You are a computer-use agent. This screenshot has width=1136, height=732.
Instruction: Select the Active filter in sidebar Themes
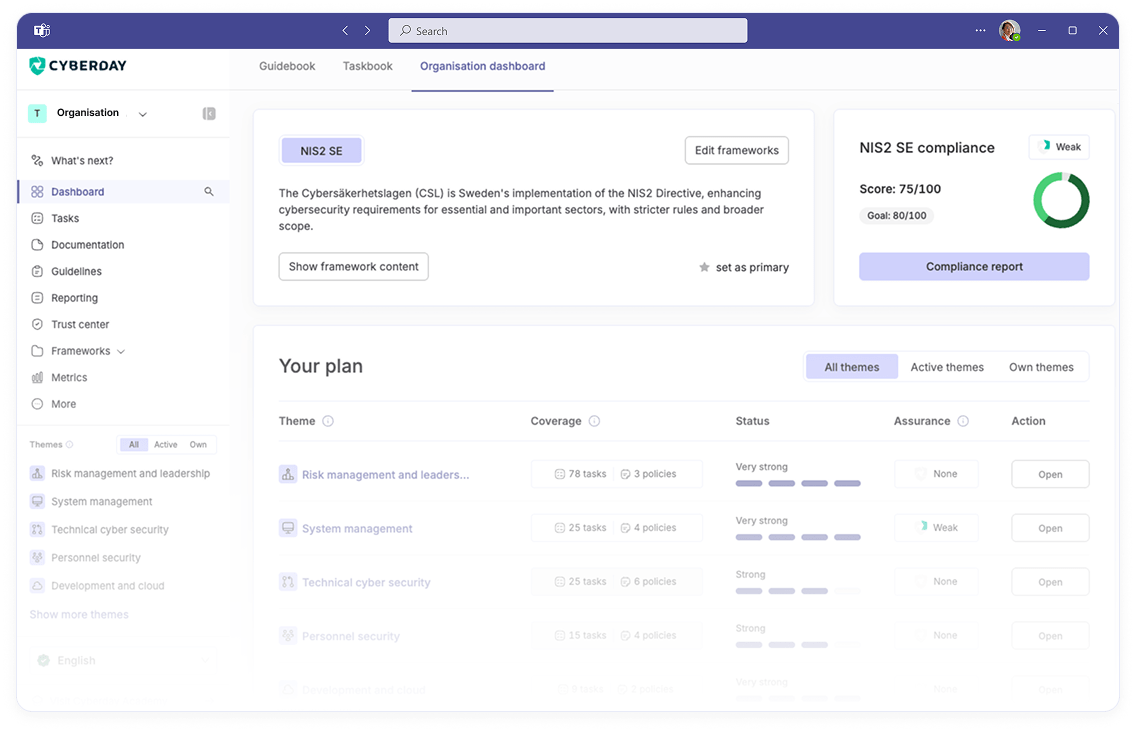point(165,444)
